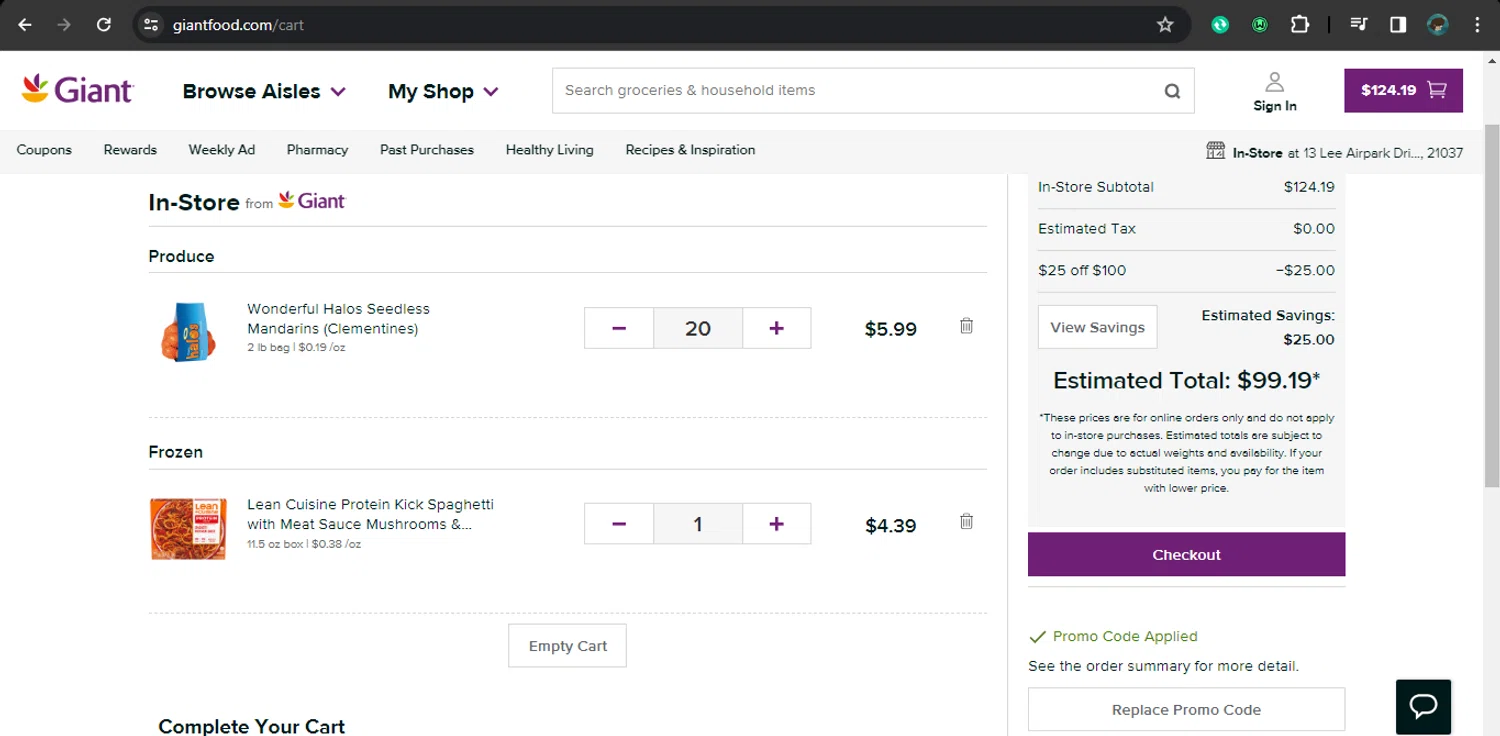Viewport: 1500px width, 736px height.
Task: Click the Lean Cuisine product thumbnail
Action: click(x=188, y=528)
